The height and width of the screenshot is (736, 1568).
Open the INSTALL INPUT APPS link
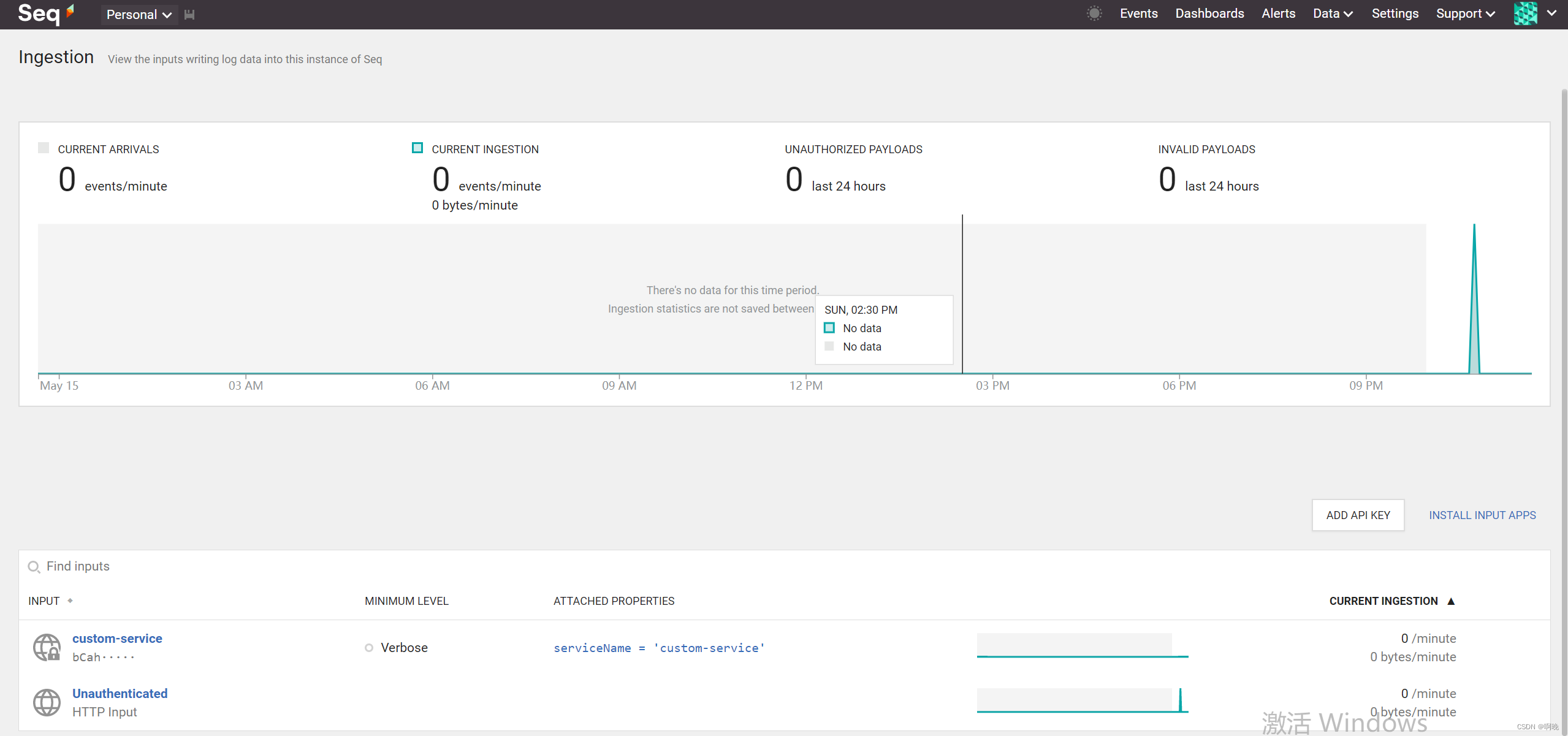tap(1482, 515)
